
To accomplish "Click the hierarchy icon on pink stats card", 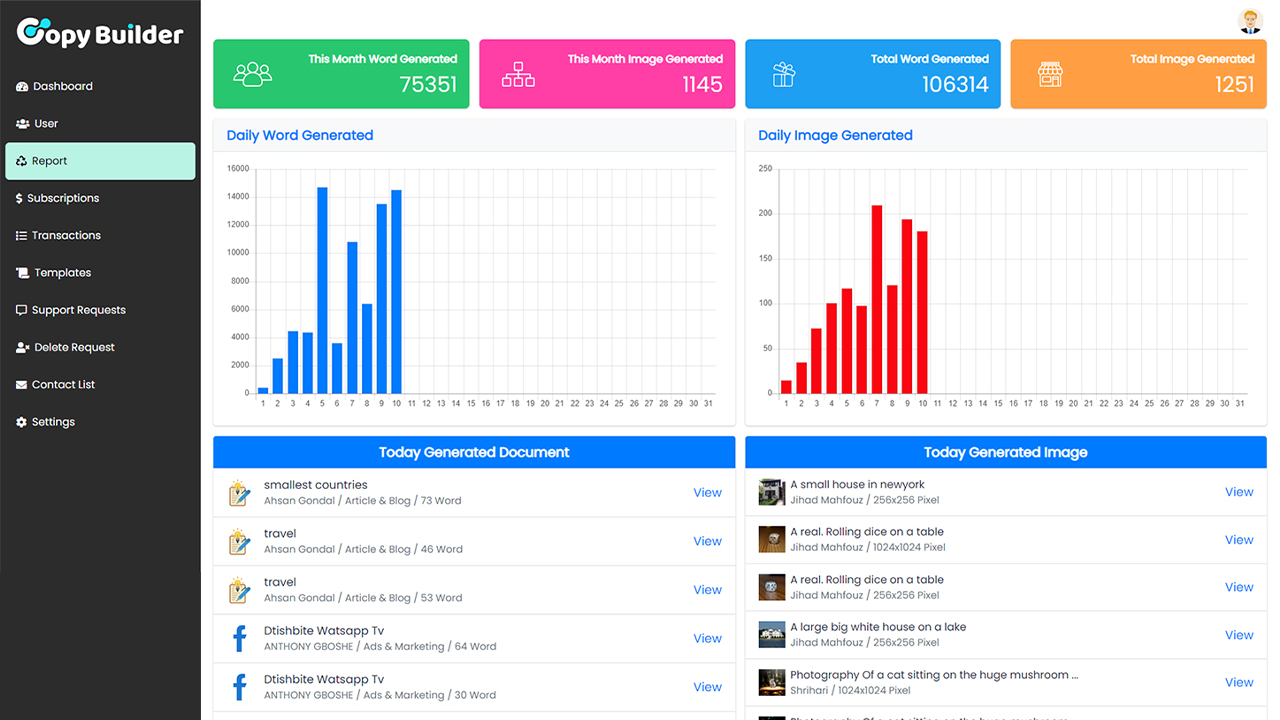I will tap(518, 74).
